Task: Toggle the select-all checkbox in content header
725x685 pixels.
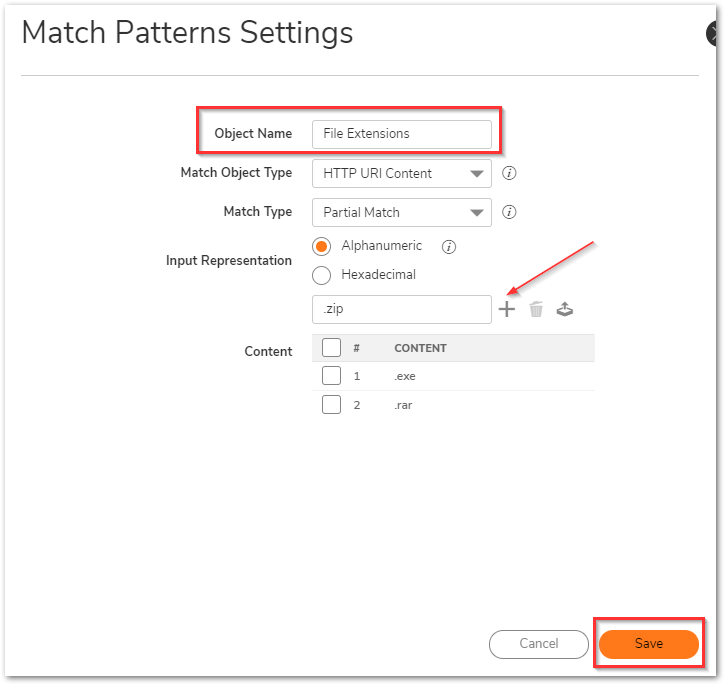Action: click(332, 348)
